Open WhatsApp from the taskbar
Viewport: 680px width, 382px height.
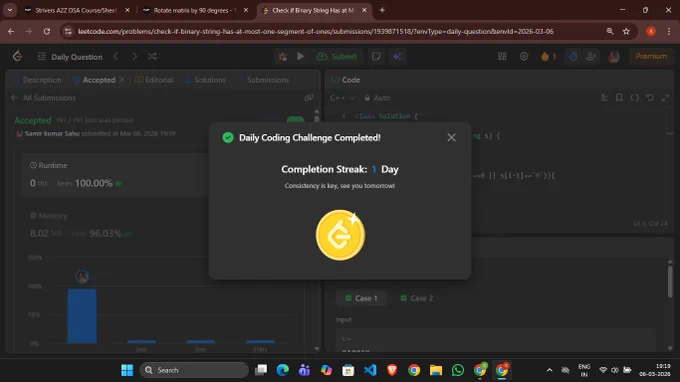coord(458,370)
